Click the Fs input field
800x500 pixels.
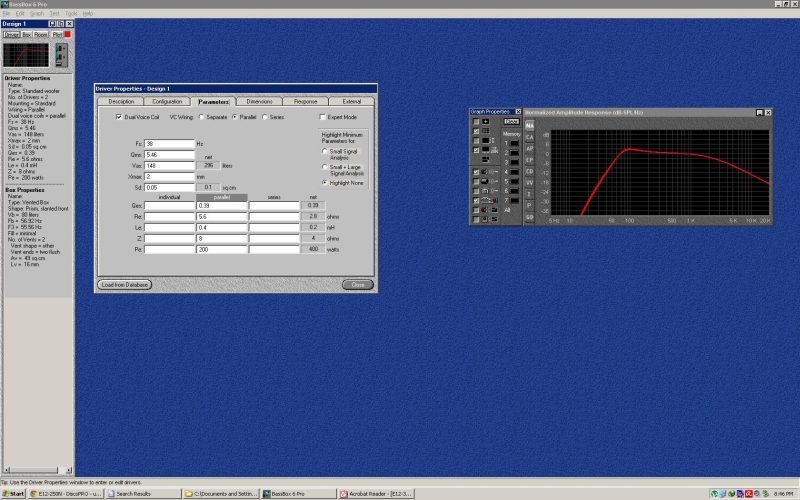click(x=169, y=144)
